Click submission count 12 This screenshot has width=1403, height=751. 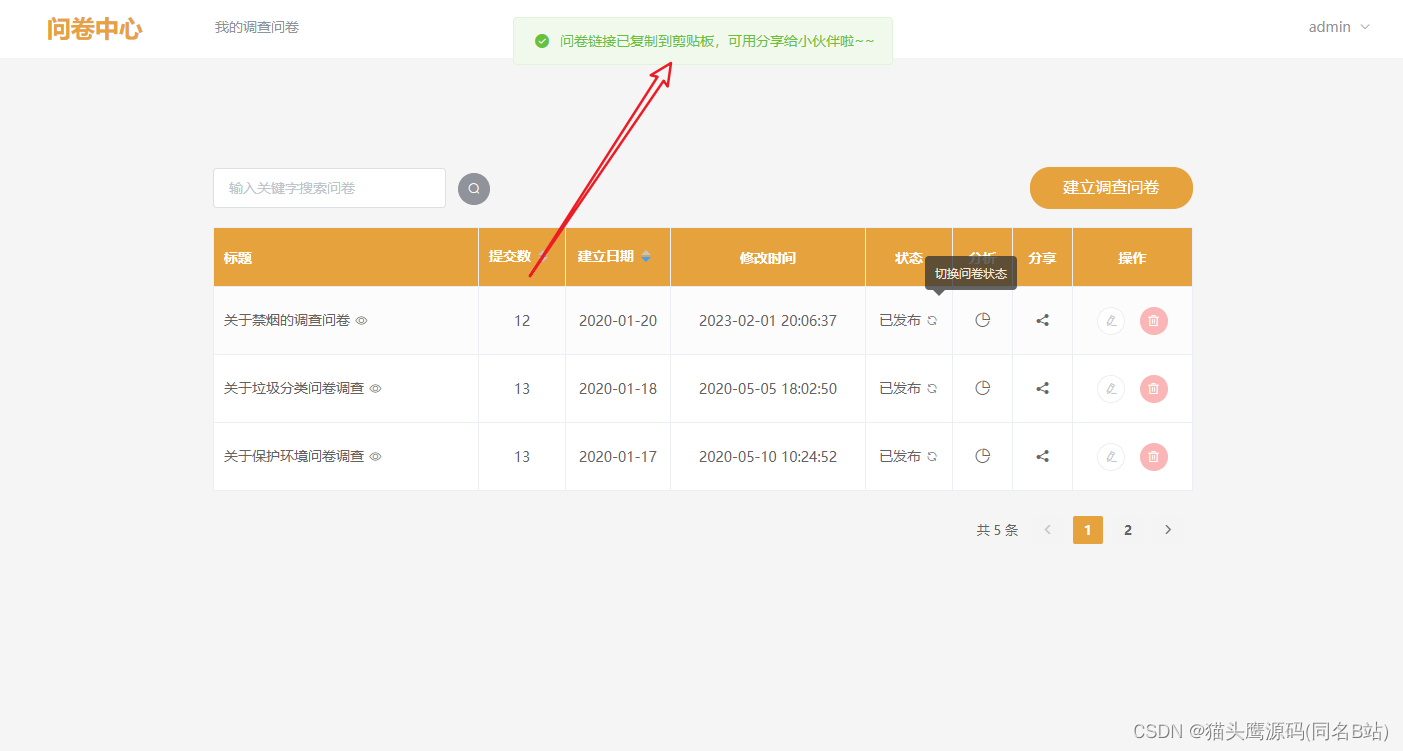(x=522, y=321)
